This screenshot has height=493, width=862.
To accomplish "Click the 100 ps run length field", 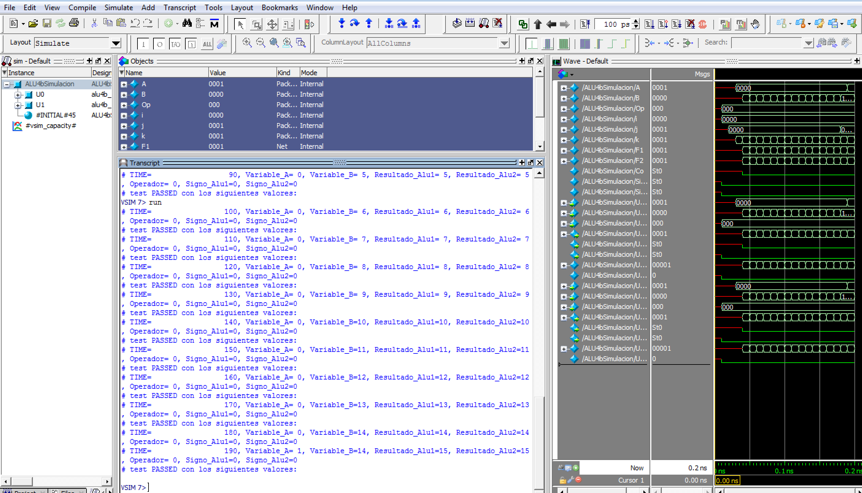I will tap(612, 24).
